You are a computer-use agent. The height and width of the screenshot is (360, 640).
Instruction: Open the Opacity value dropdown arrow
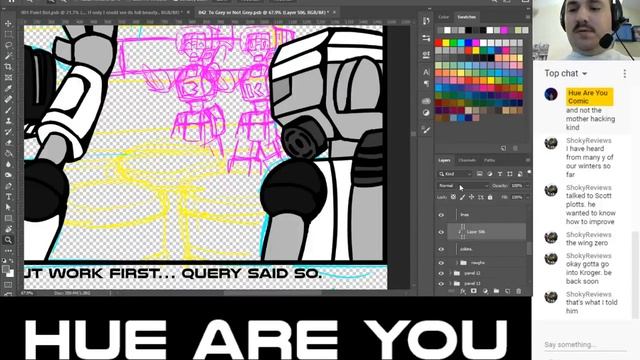pos(527,186)
